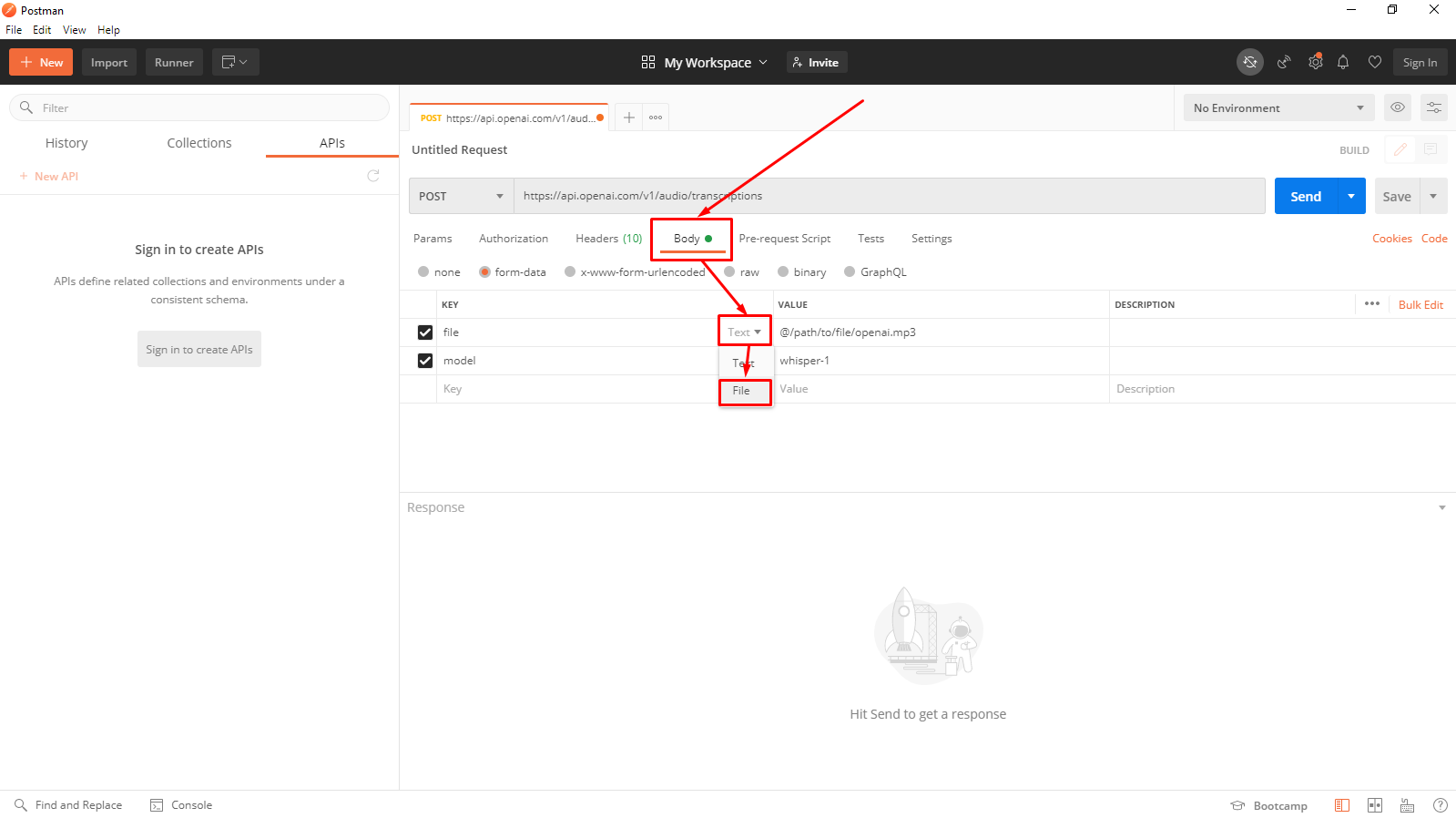Viewport: 1456px width, 818px height.
Task: Choose the binary body type radio
Action: (x=783, y=271)
